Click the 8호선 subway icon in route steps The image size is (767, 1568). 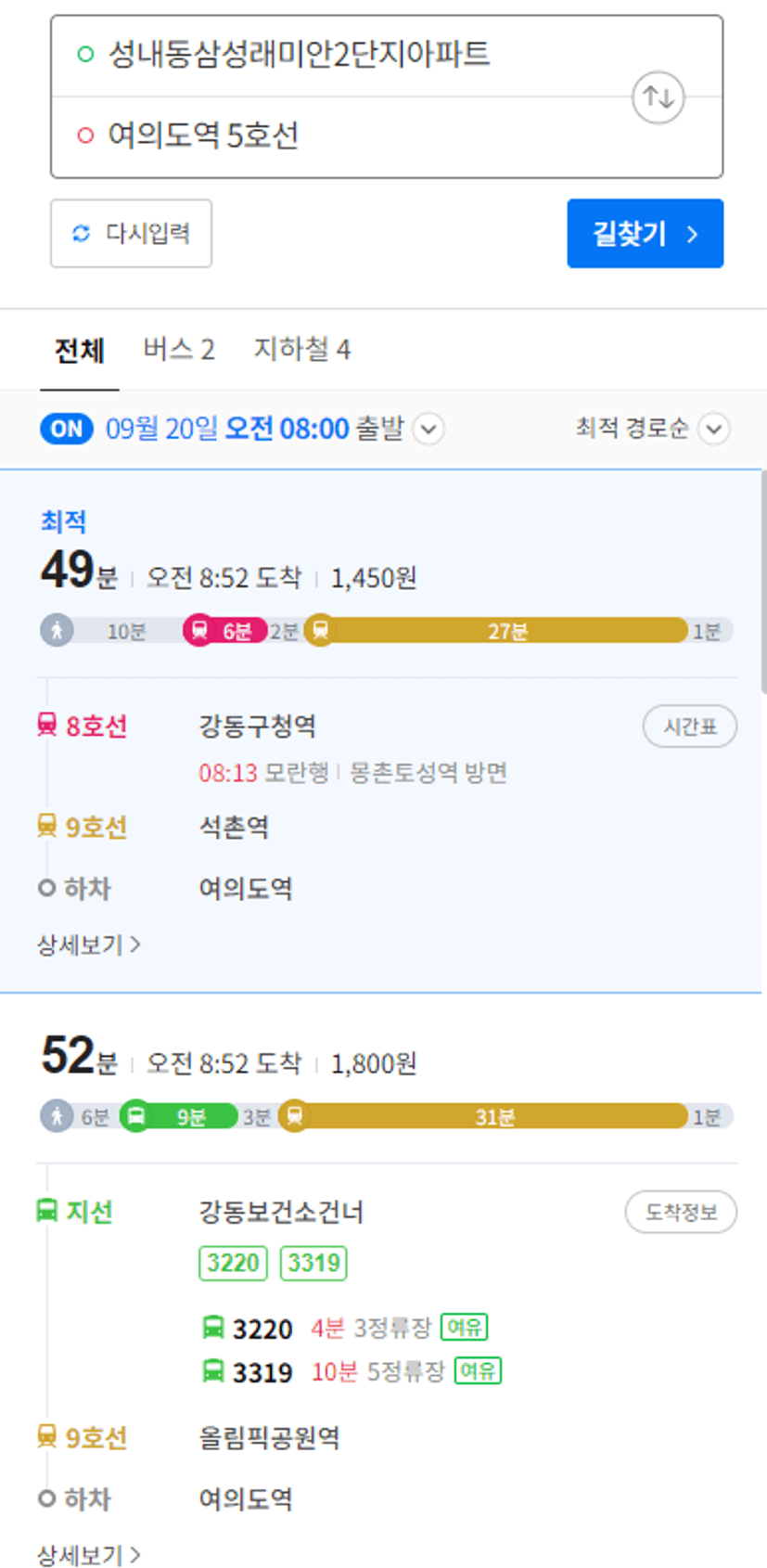coord(46,725)
